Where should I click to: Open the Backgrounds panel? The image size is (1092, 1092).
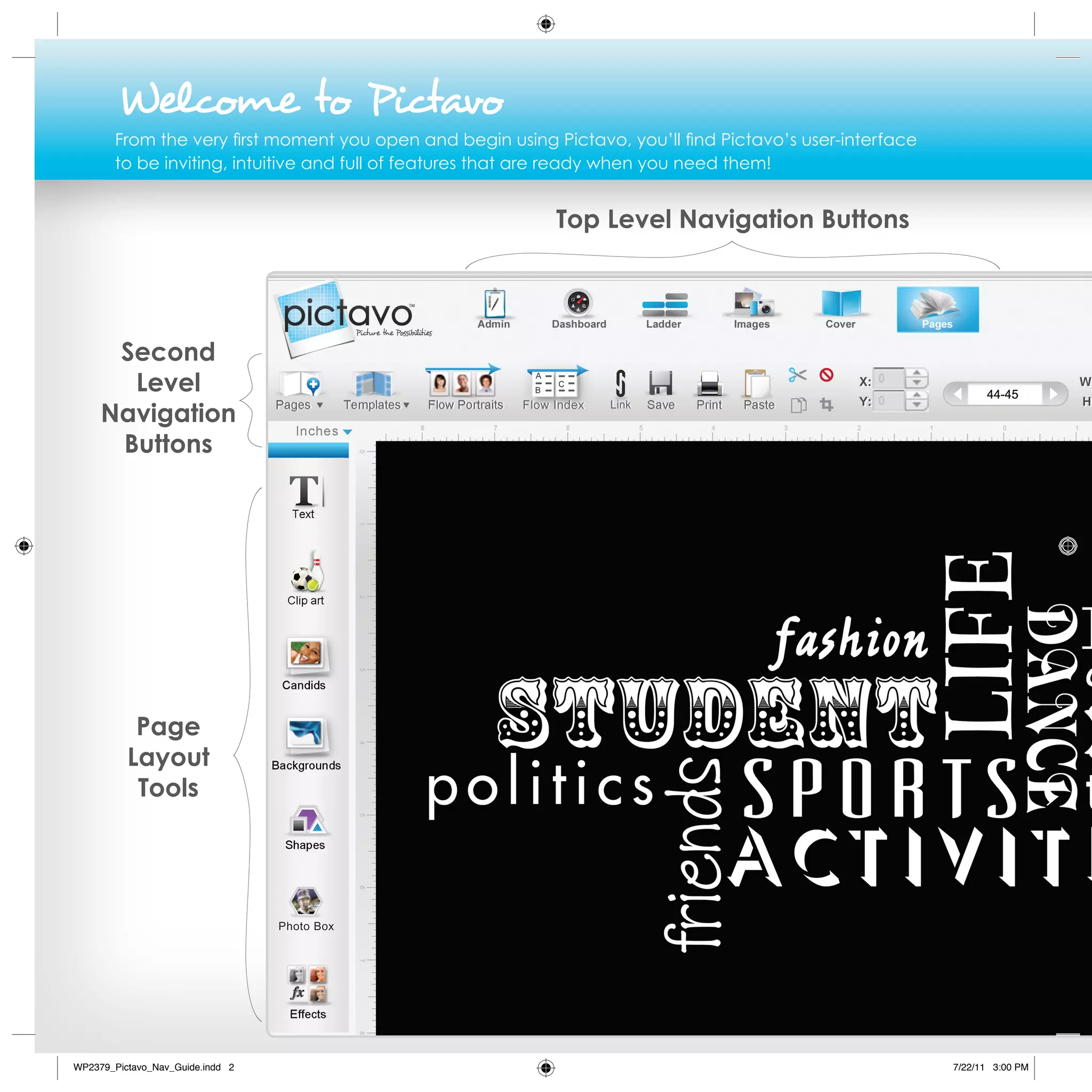(306, 745)
